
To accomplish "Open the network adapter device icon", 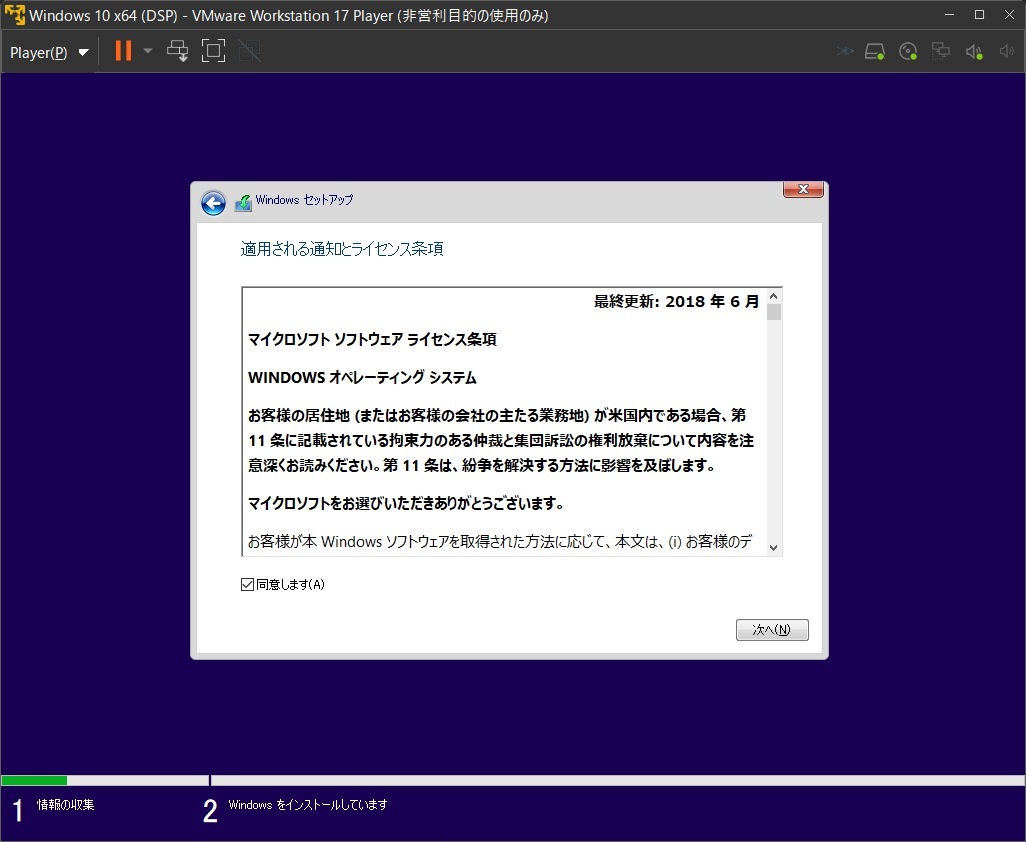I will pyautogui.click(x=941, y=51).
